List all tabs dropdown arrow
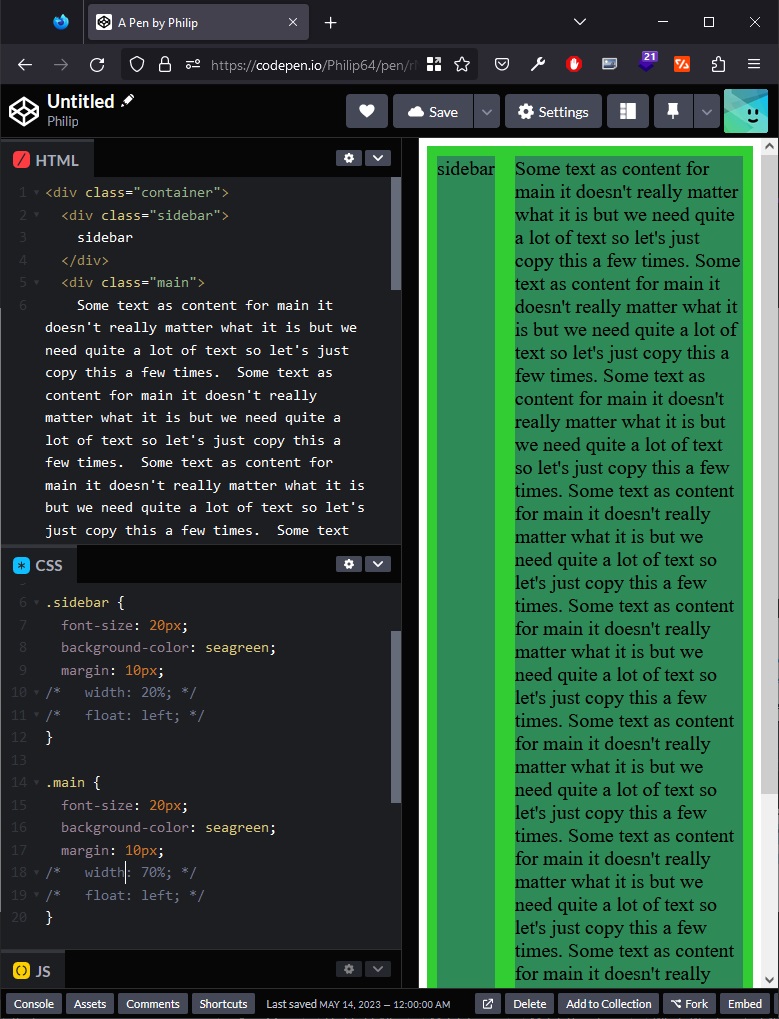Screen dimensions: 779x1019 point(580,22)
